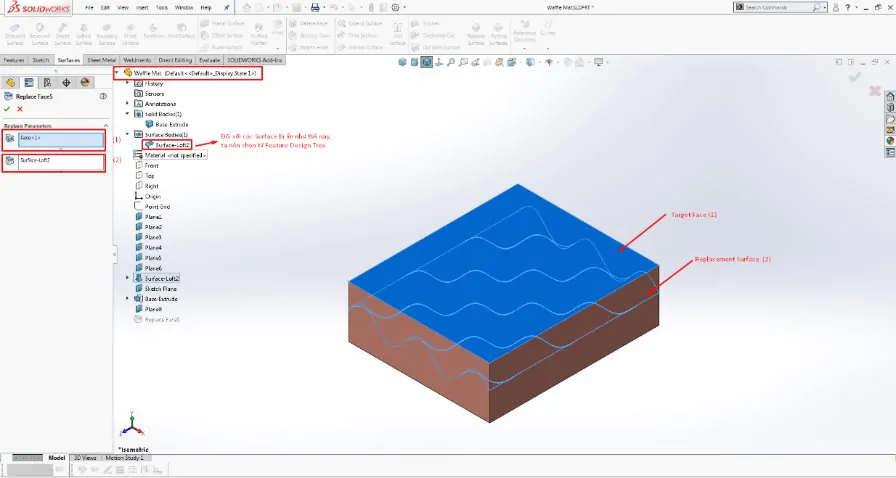Click the Revolved Surface tool
This screenshot has height=478, width=896.
click(39, 34)
